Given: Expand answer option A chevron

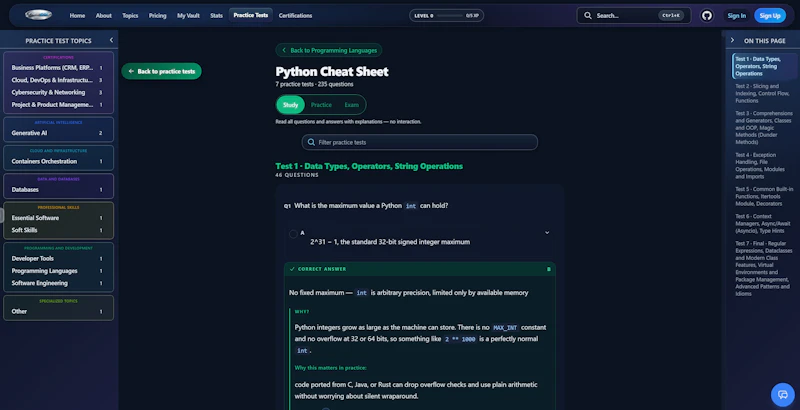Looking at the screenshot, I should (x=547, y=233).
